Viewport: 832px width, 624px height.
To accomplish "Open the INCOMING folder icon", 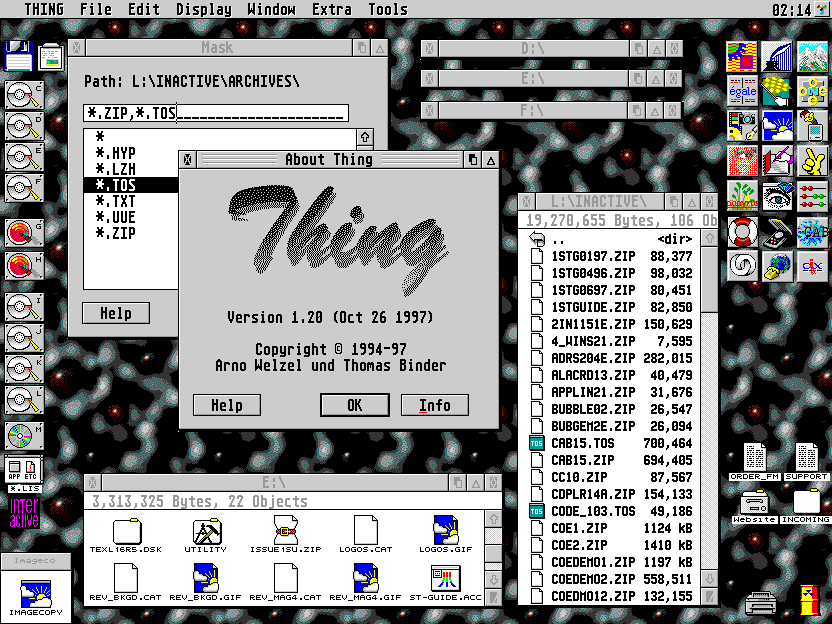I will [x=805, y=507].
